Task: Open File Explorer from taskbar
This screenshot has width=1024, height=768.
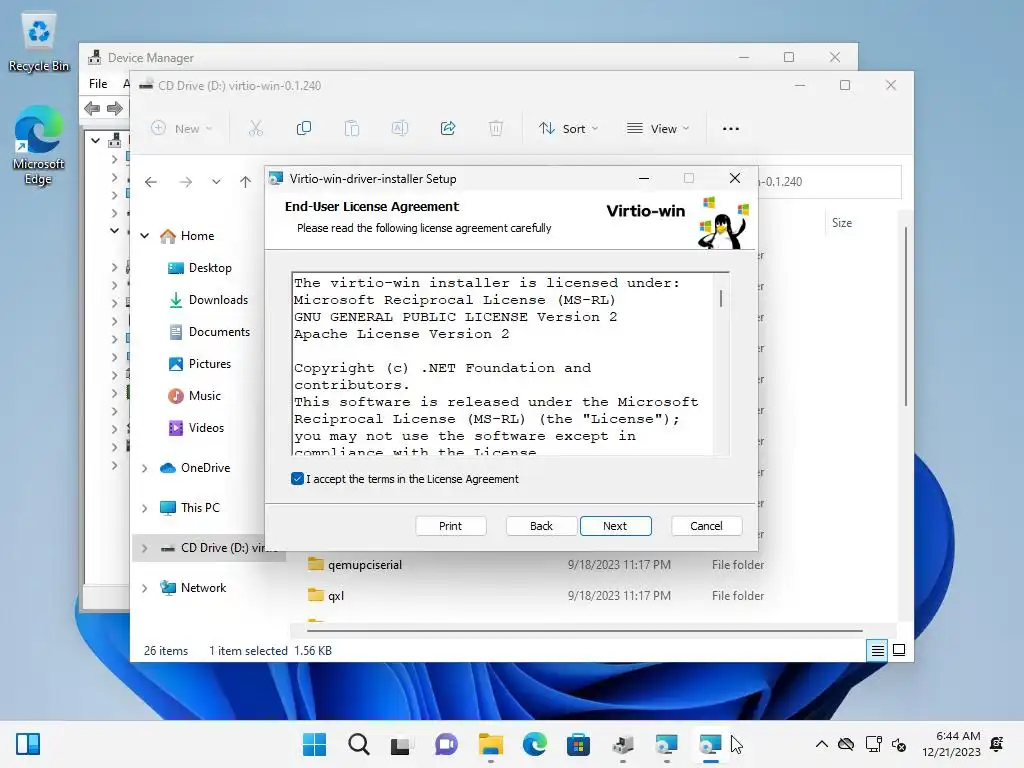Action: pyautogui.click(x=490, y=744)
